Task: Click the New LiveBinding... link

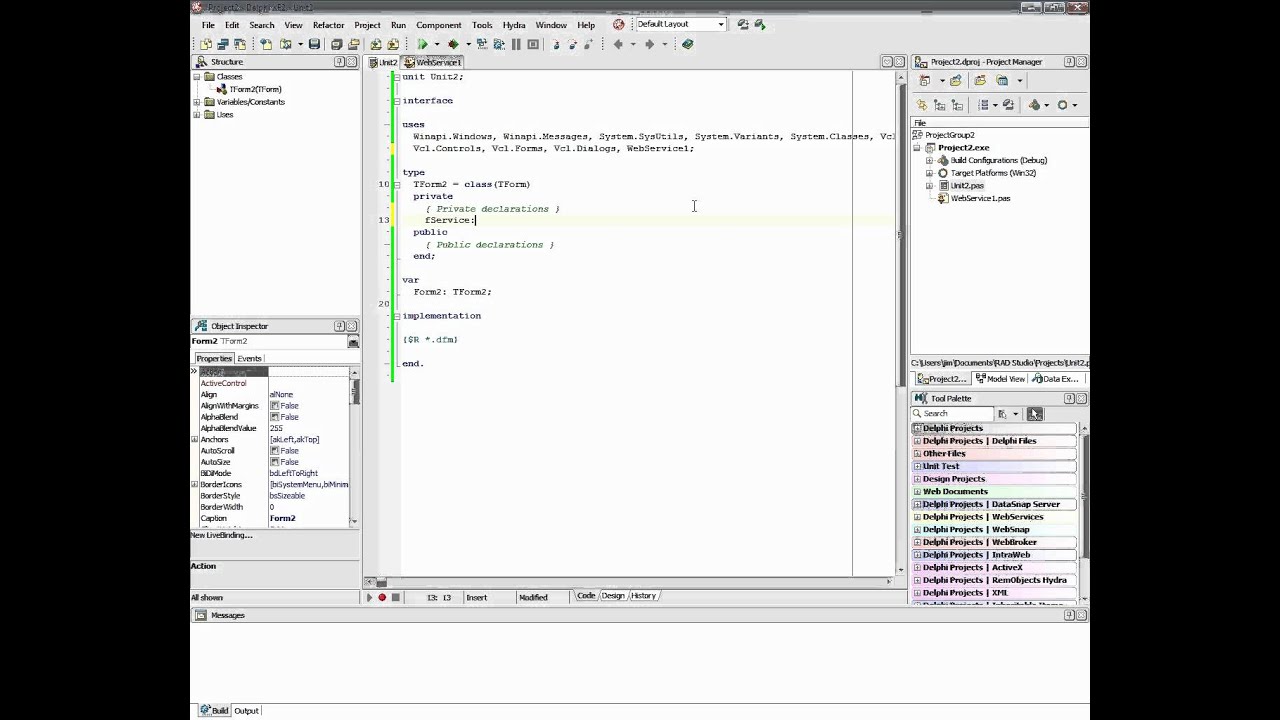Action: pos(222,535)
